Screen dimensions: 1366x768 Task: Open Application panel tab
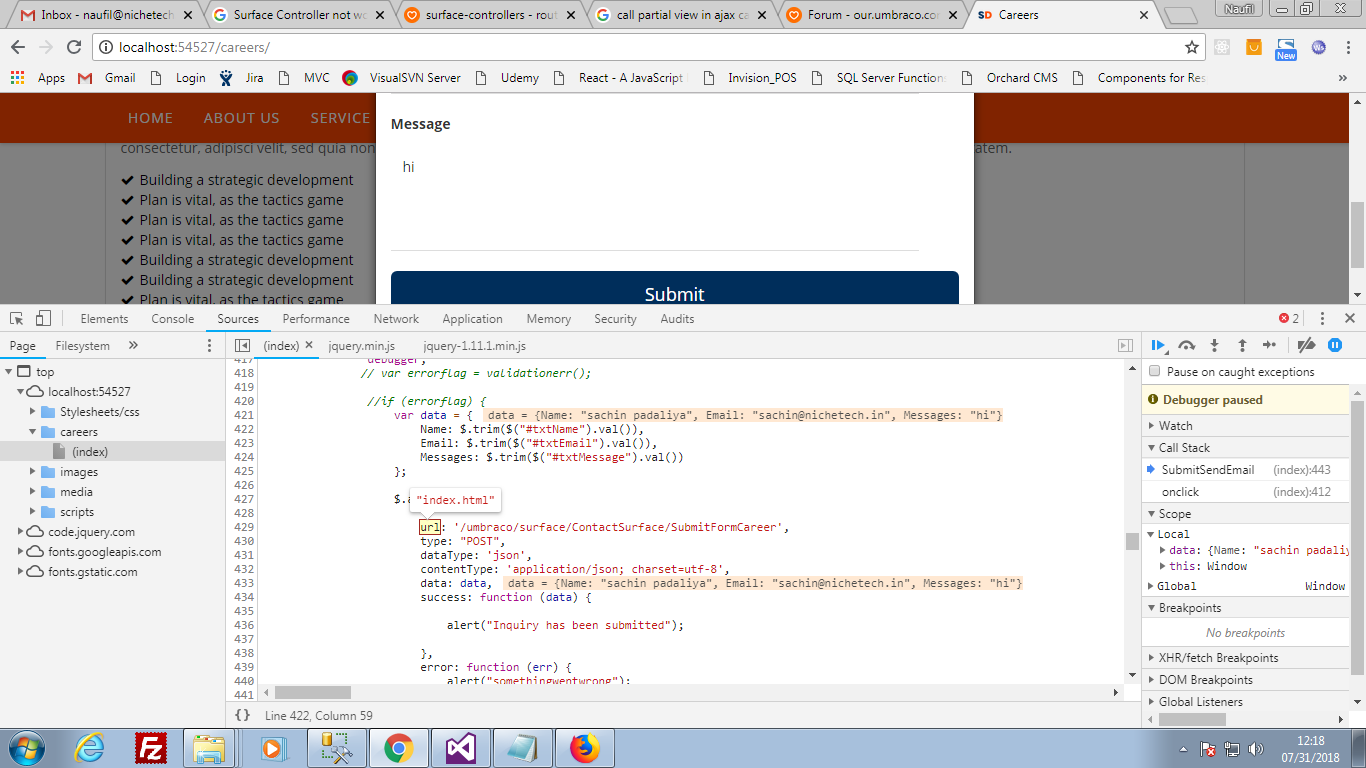coord(472,318)
